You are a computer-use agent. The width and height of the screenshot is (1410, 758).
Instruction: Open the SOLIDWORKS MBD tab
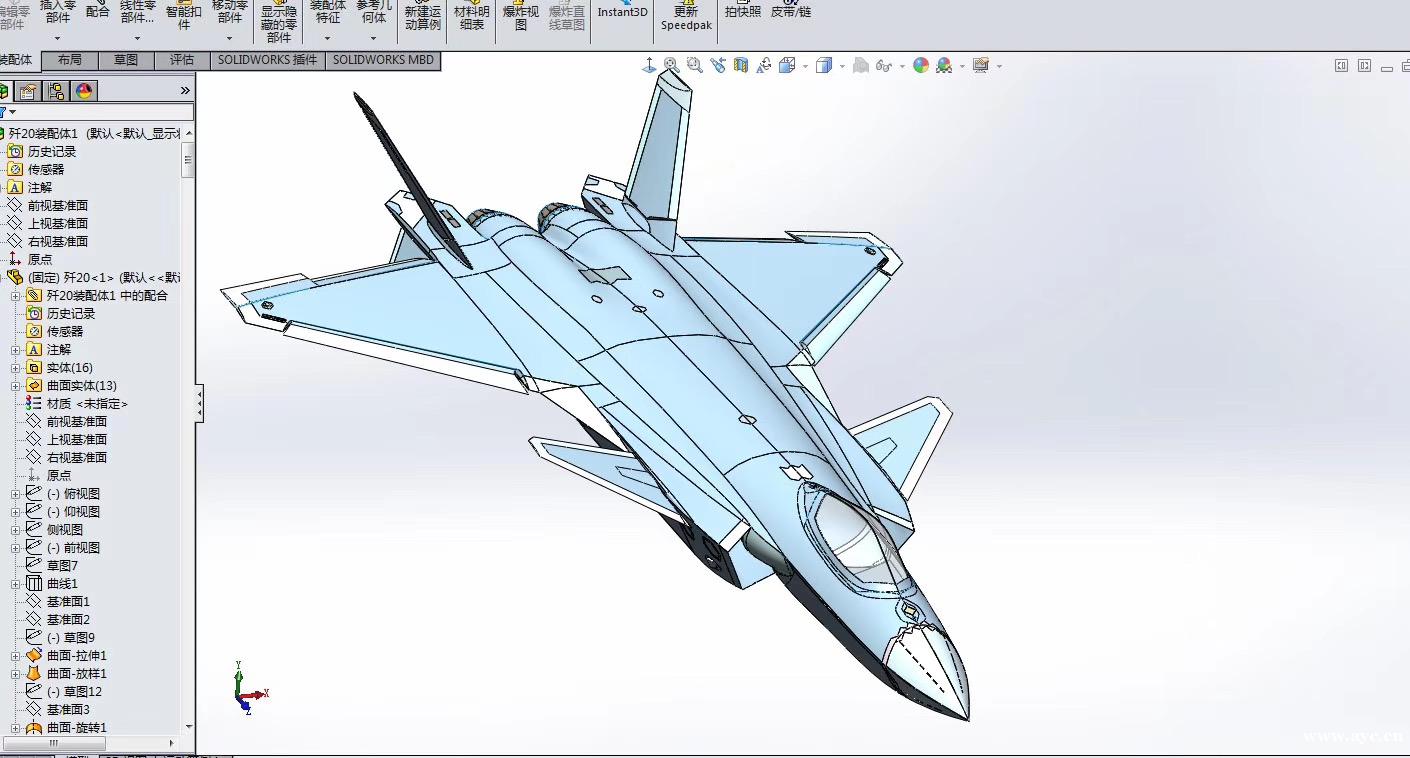pos(383,60)
